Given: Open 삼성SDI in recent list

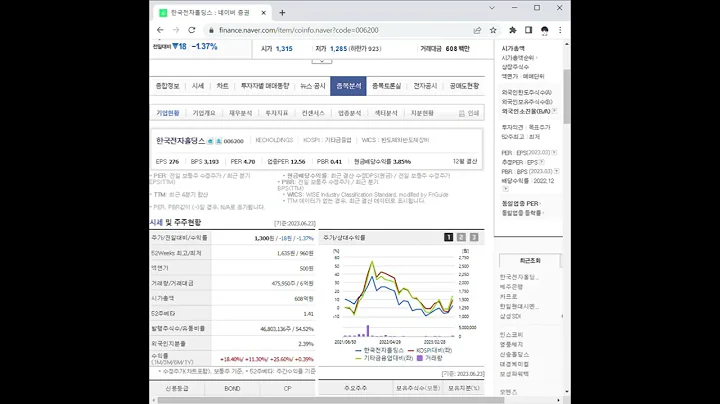Looking at the screenshot, I should click(x=510, y=316).
